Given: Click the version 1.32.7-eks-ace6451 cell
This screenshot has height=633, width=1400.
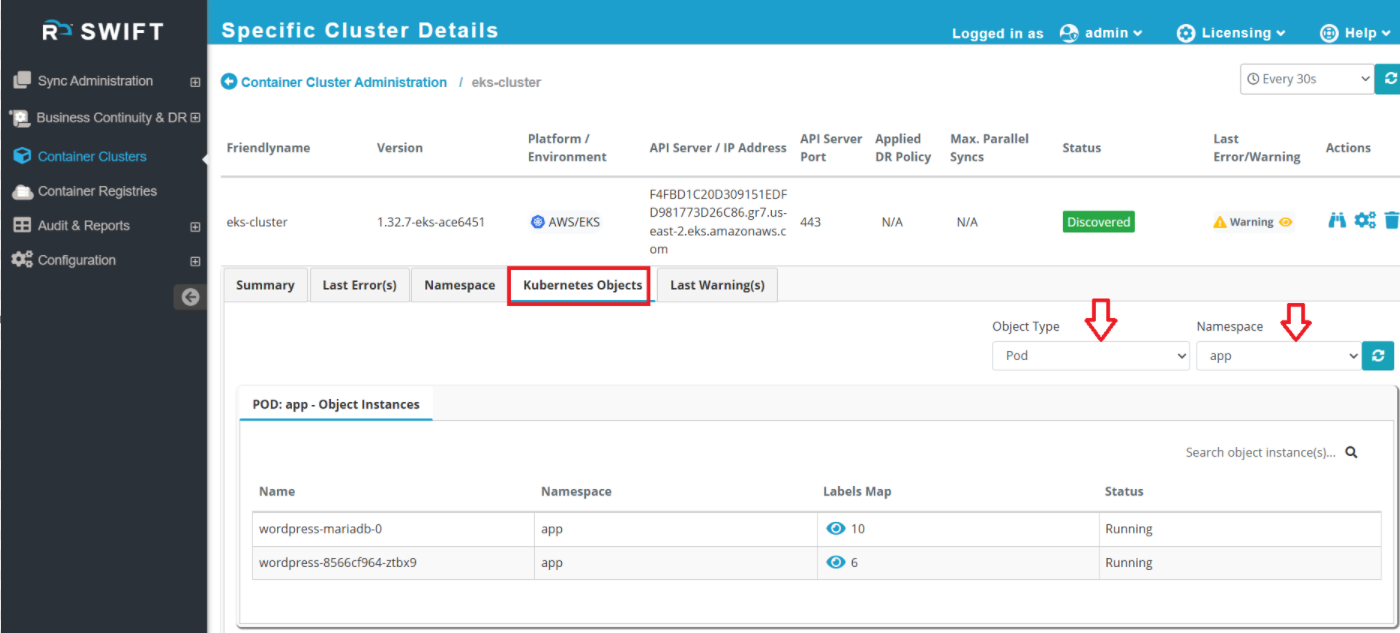Looking at the screenshot, I should 430,222.
